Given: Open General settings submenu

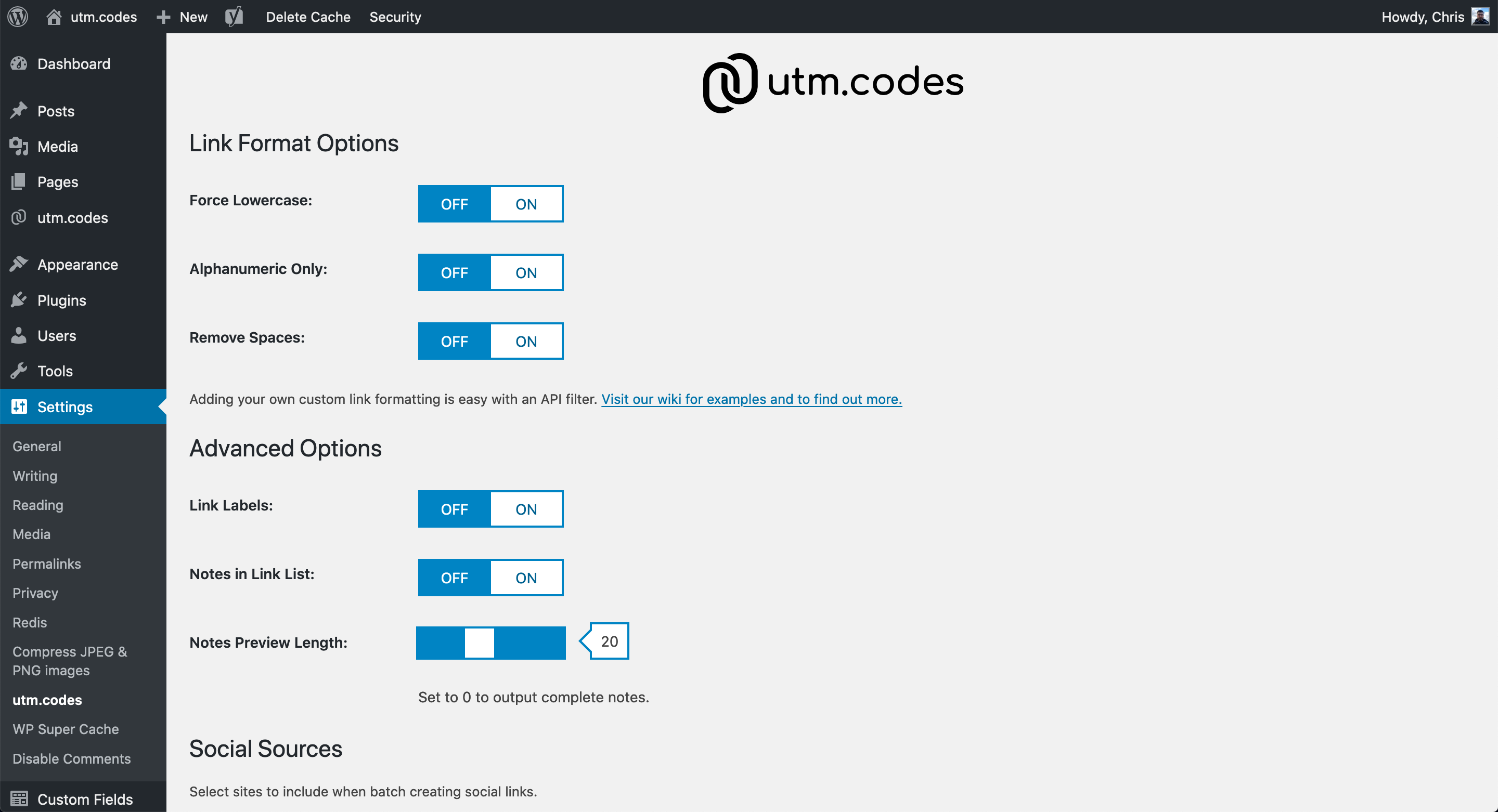Looking at the screenshot, I should [36, 447].
